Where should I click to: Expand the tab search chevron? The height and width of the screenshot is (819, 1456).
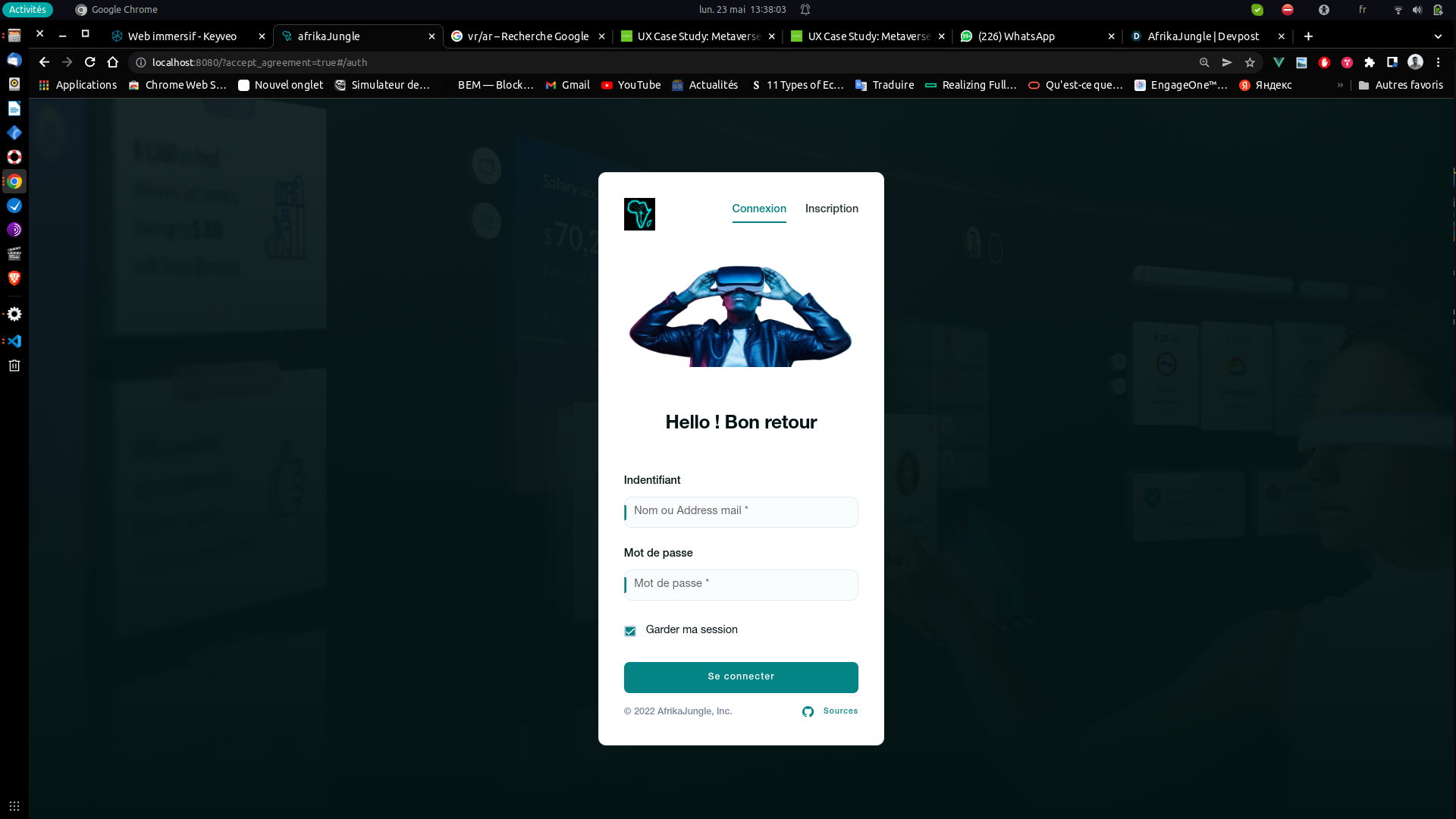point(1438,36)
